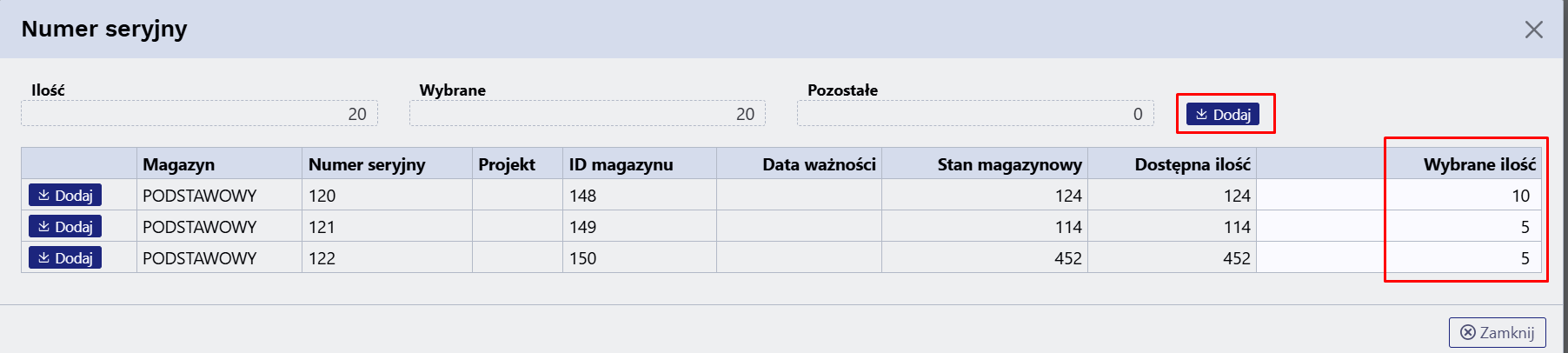Edit Wybrane ilość cell for serial 122
This screenshot has width=1568, height=353.
[x=1399, y=257]
